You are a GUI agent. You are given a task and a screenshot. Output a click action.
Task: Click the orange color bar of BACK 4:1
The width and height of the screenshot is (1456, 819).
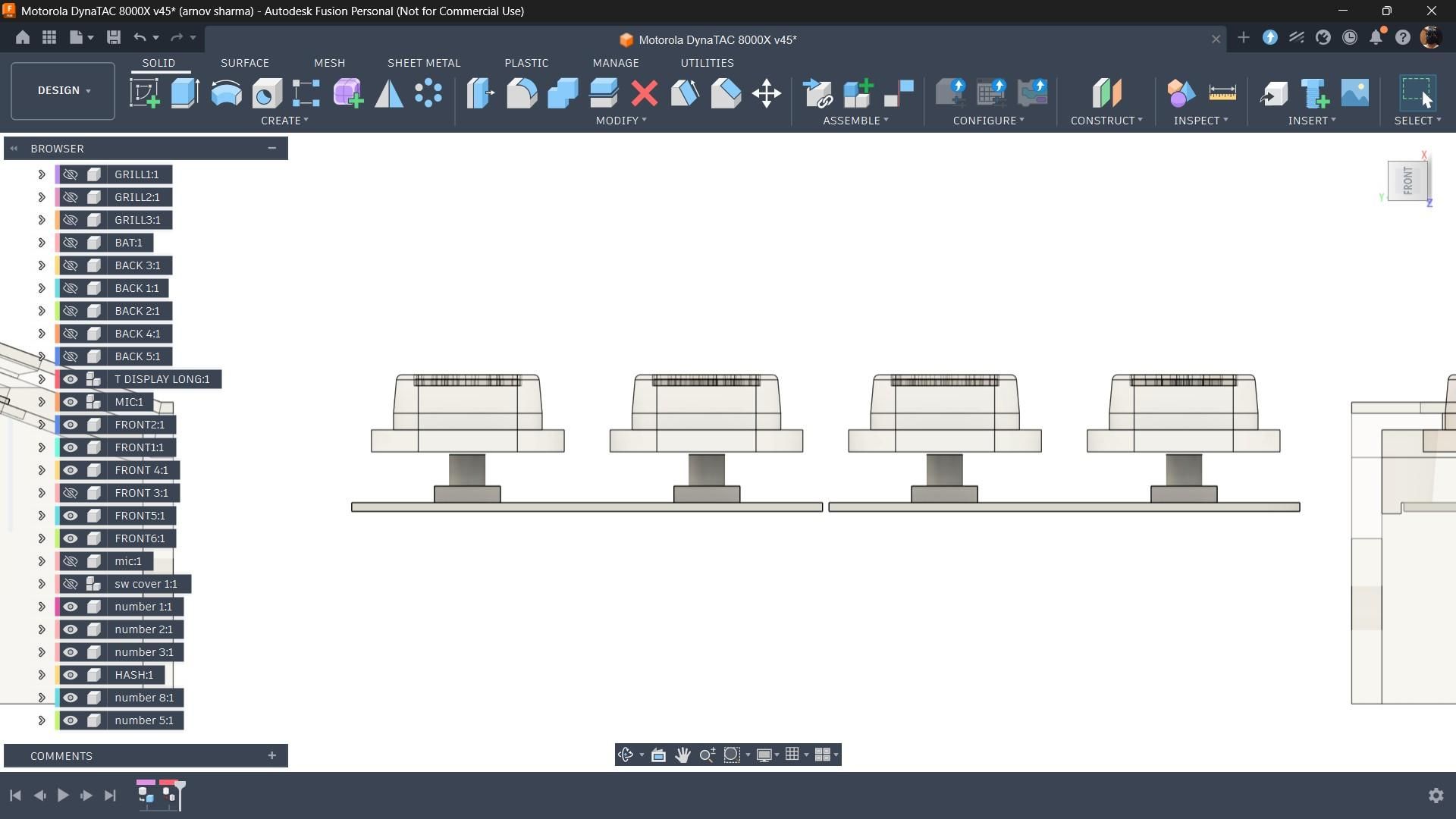click(x=58, y=334)
